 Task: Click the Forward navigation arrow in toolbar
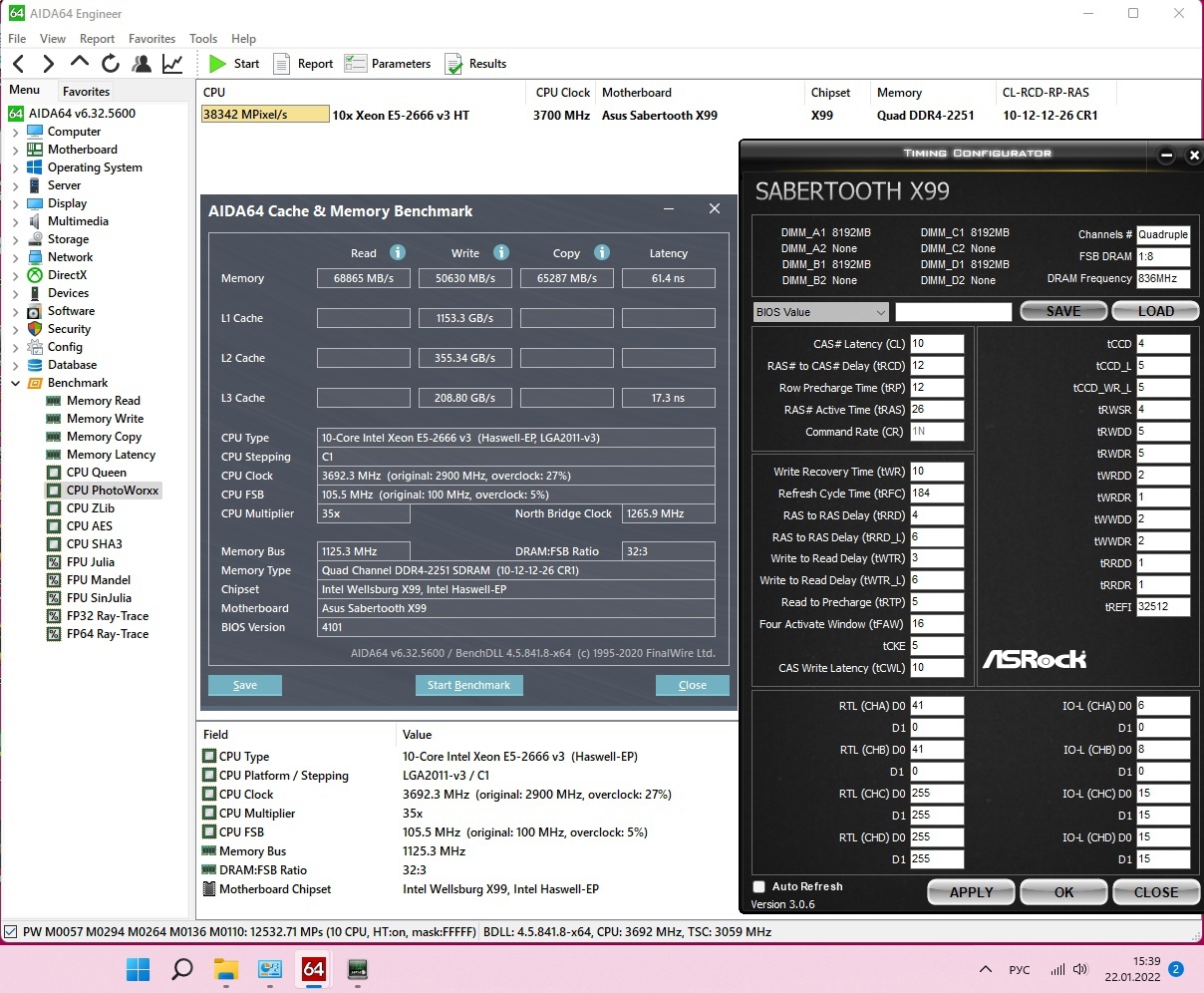[48, 64]
